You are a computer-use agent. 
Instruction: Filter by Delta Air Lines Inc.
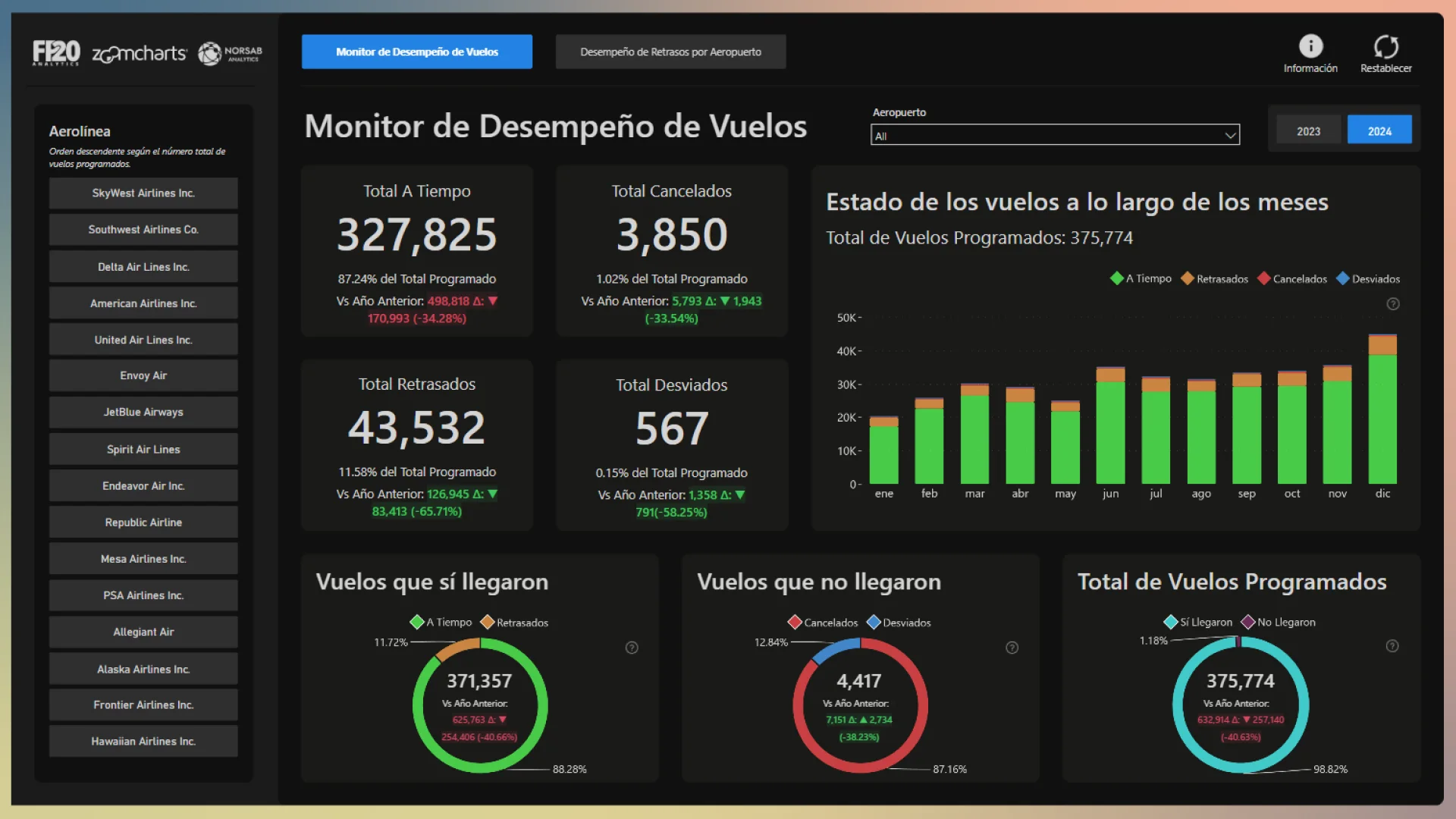(x=143, y=267)
